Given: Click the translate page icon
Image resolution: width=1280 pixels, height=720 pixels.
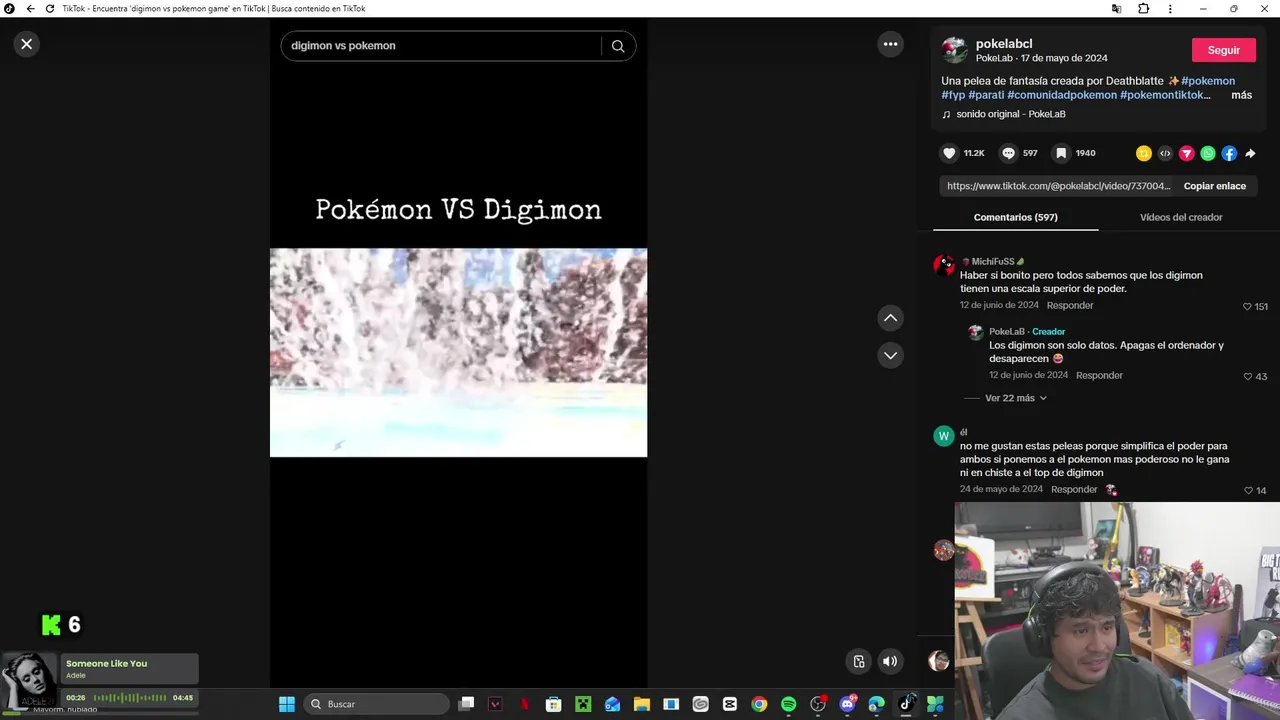Looking at the screenshot, I should click(1116, 8).
